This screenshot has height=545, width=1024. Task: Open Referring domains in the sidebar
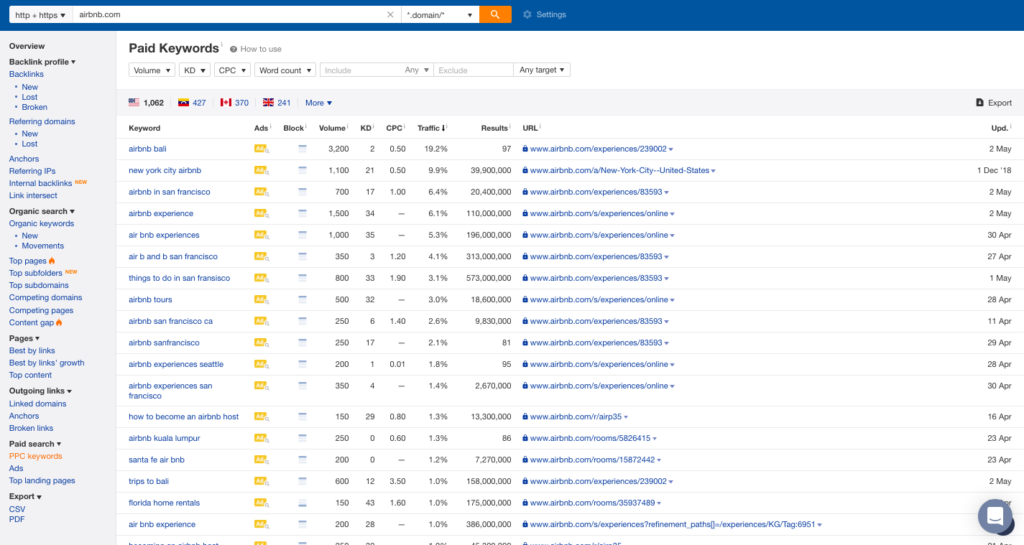tap(42, 121)
